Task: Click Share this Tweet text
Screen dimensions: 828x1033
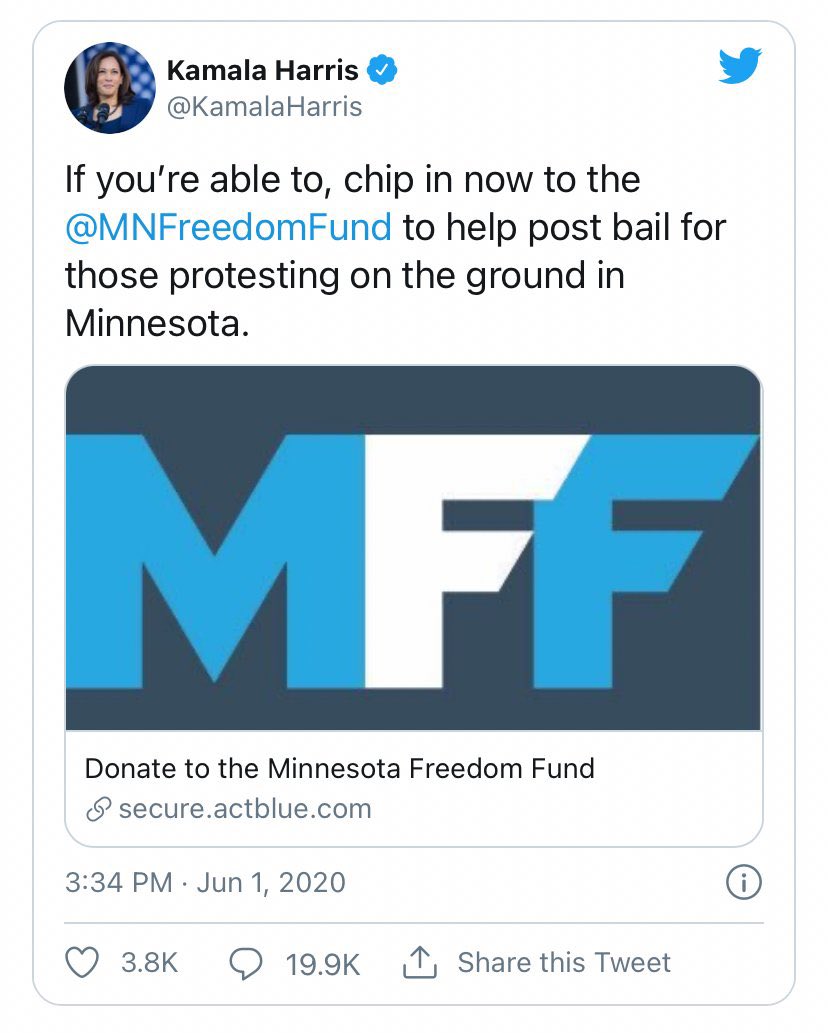Action: [564, 963]
